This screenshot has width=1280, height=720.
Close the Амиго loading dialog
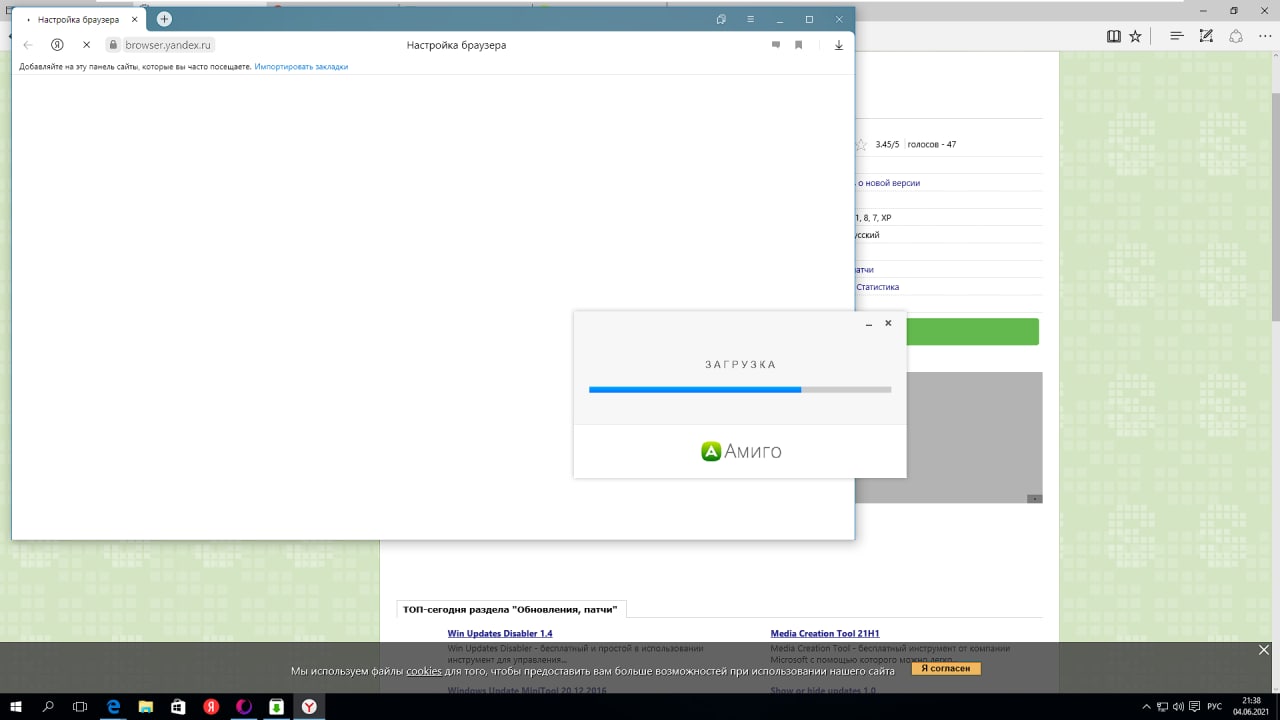pyautogui.click(x=888, y=323)
